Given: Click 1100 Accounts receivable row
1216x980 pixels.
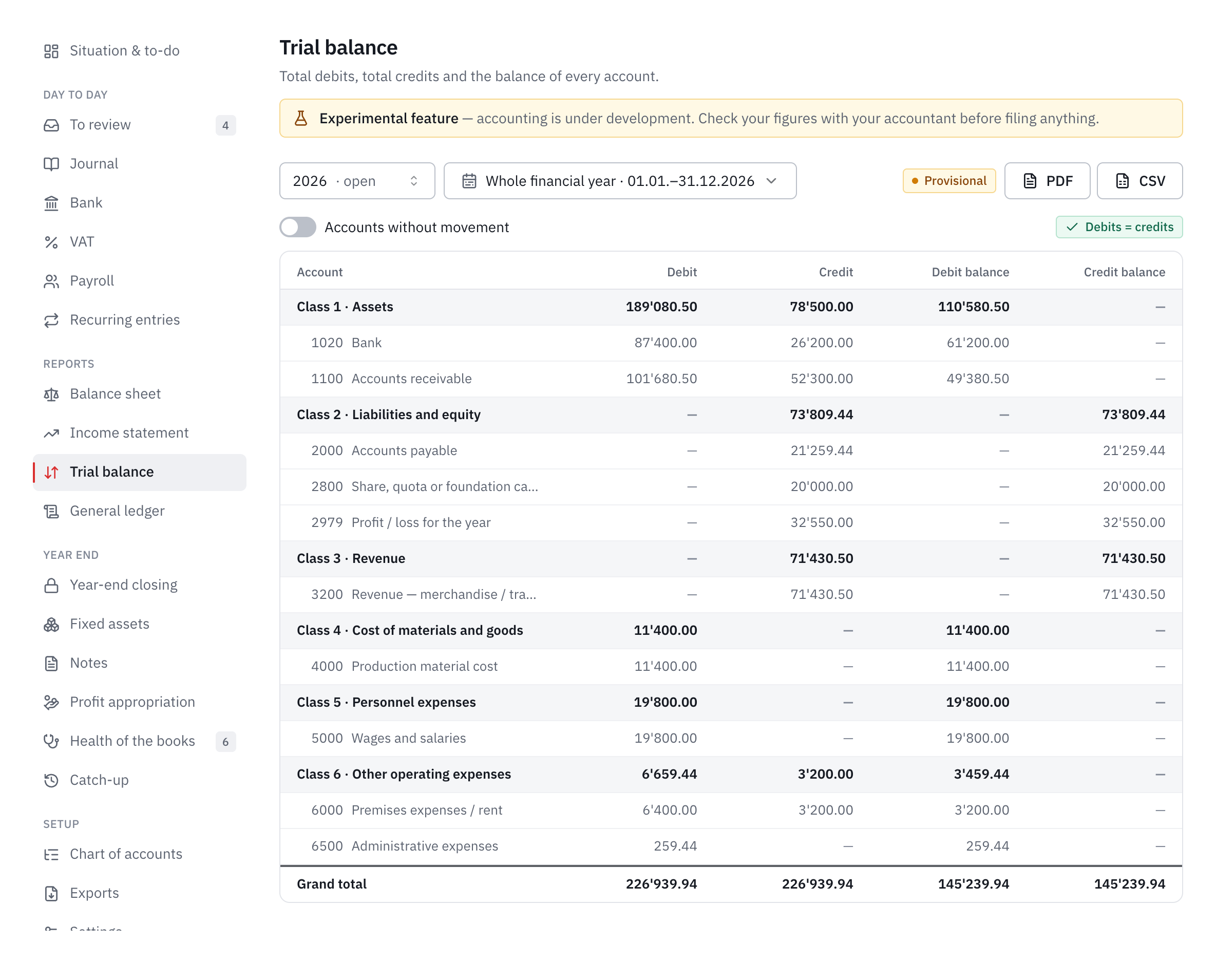Looking at the screenshot, I should pyautogui.click(x=731, y=379).
